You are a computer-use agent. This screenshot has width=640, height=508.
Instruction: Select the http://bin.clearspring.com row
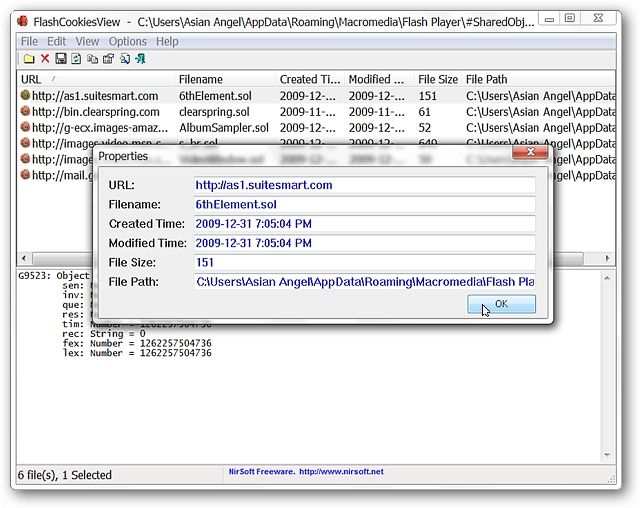316,111
